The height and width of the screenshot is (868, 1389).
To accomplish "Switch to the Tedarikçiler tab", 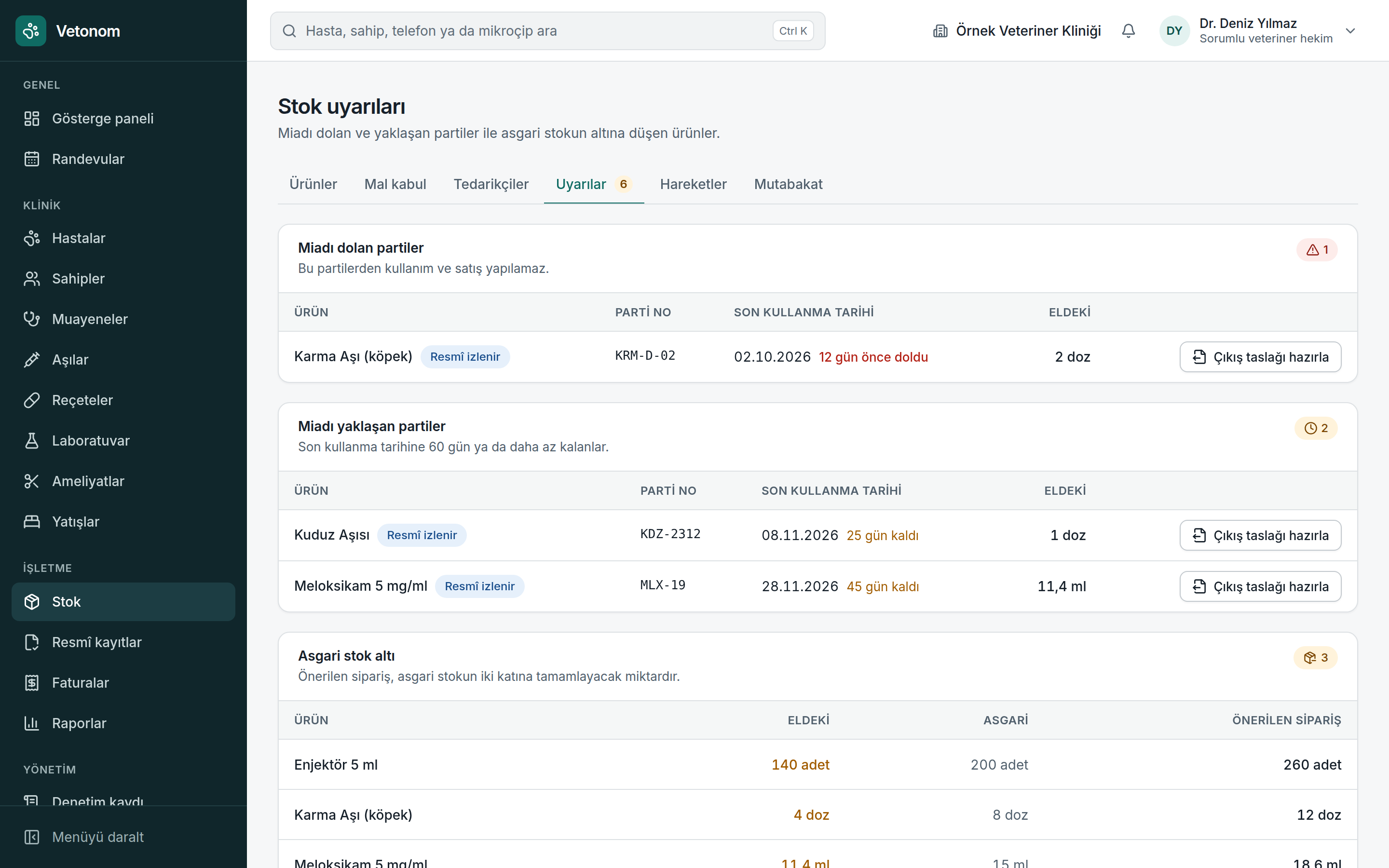I will pos(491,184).
